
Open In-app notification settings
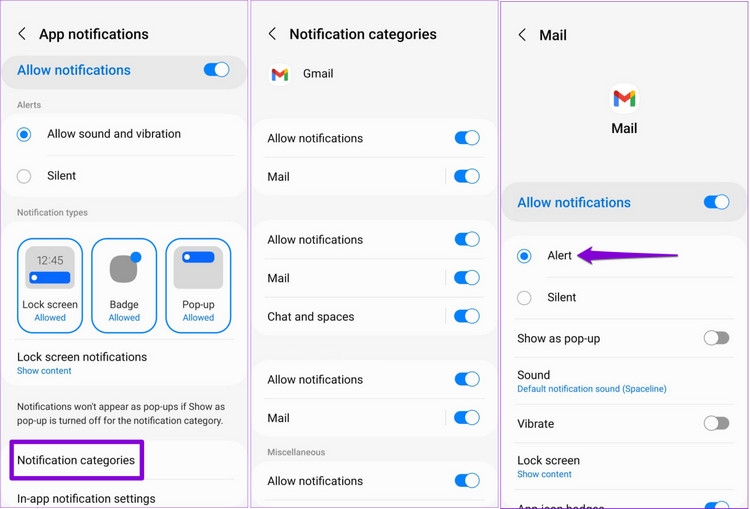coord(86,498)
